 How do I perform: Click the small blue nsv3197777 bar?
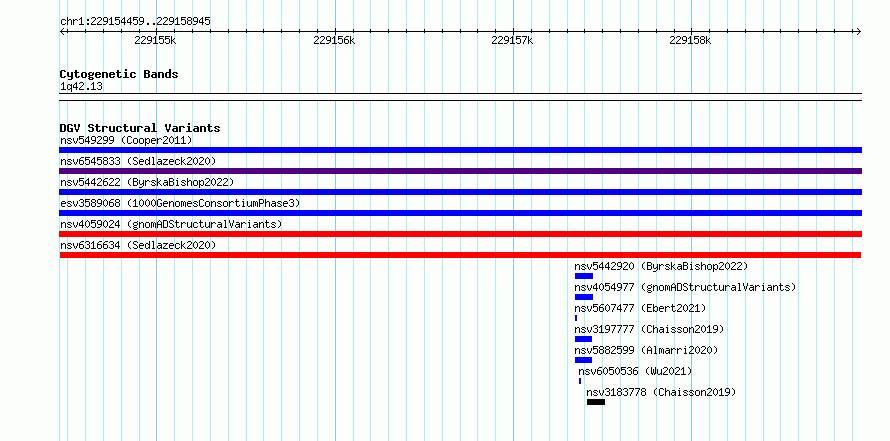pos(583,339)
